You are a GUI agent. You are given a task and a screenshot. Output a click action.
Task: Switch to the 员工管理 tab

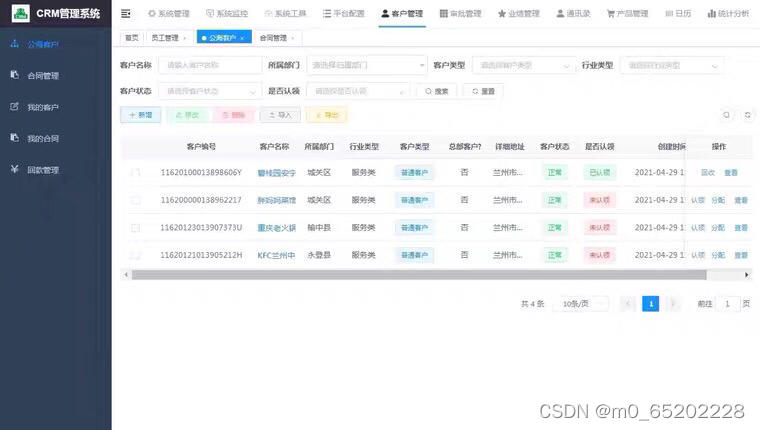tap(165, 38)
